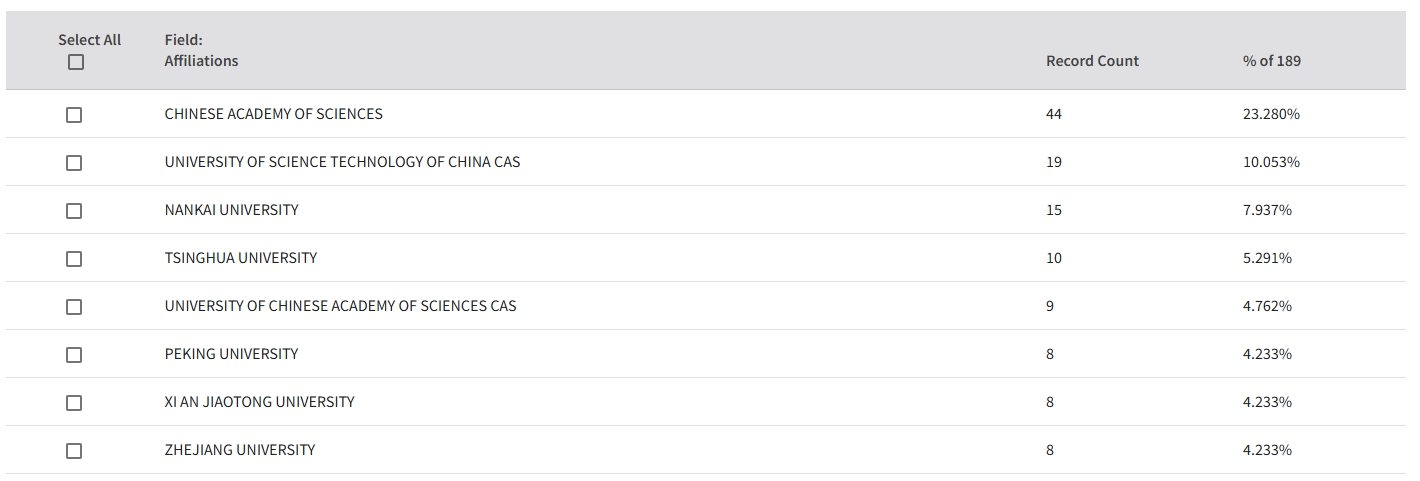1420x481 pixels.
Task: Select University of Science Technology of China checkbox
Action: coord(74,163)
